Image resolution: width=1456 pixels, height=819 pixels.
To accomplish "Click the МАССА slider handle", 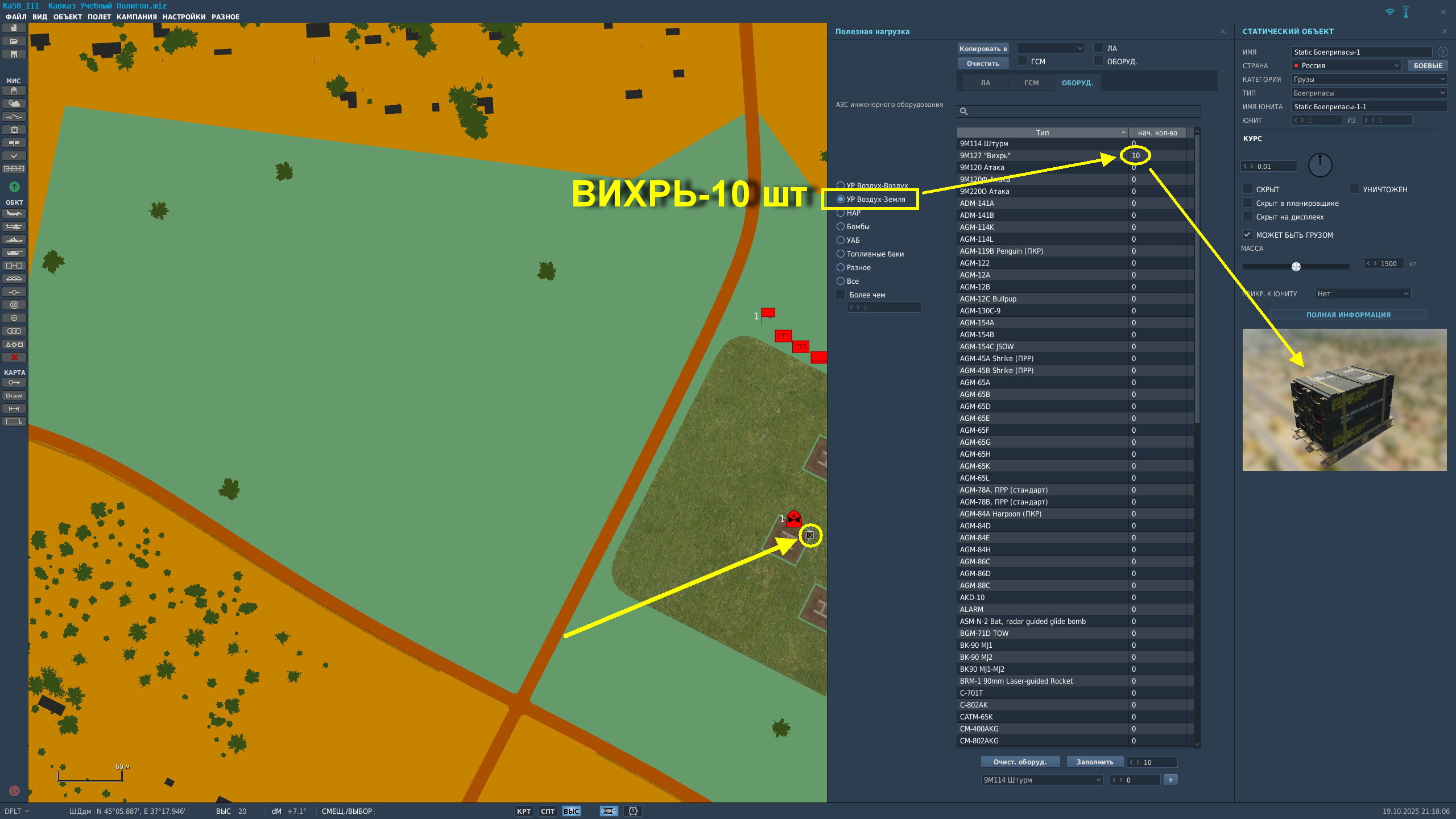I will click(1296, 266).
